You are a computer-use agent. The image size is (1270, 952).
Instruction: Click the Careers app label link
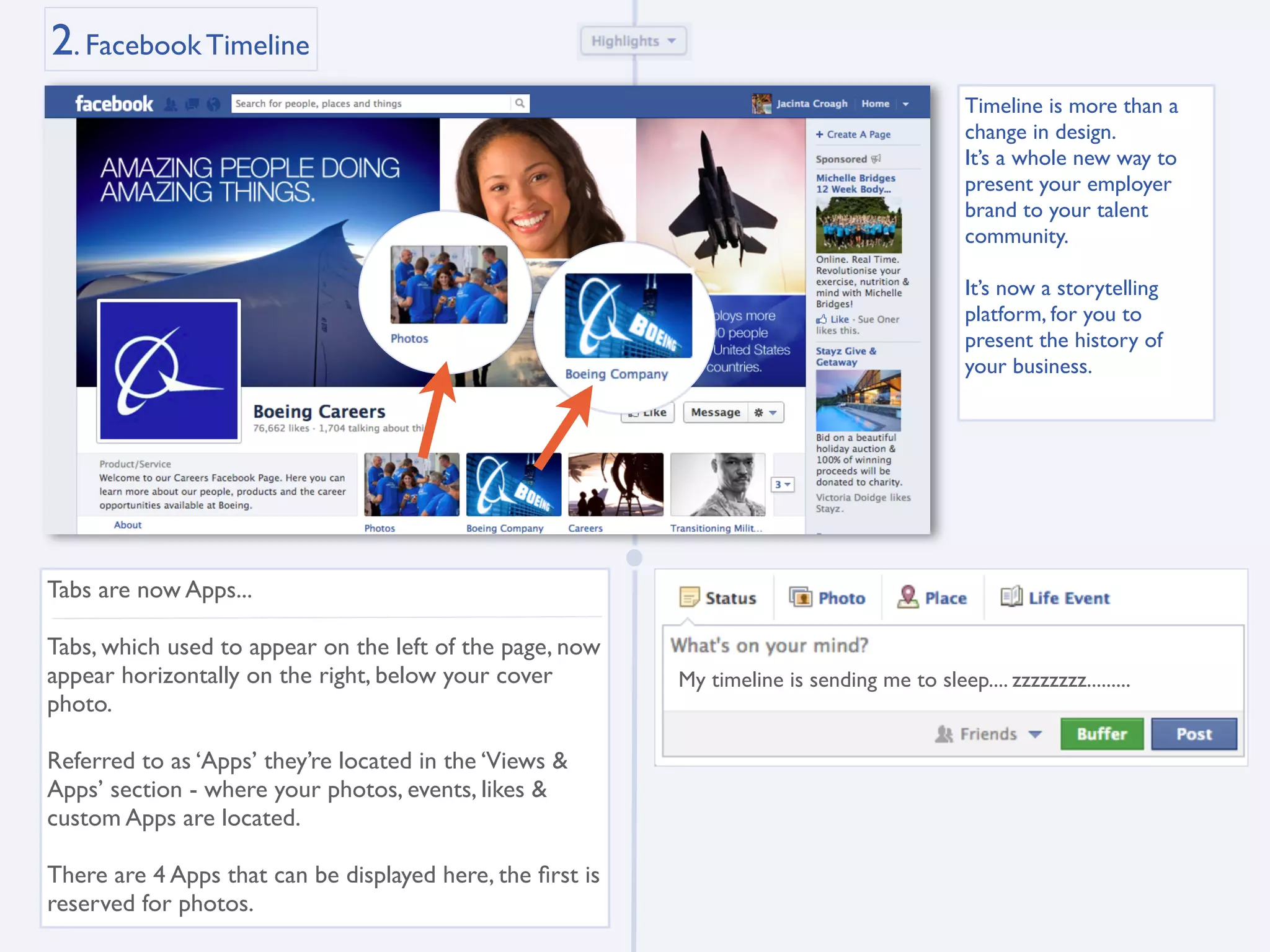coord(585,528)
